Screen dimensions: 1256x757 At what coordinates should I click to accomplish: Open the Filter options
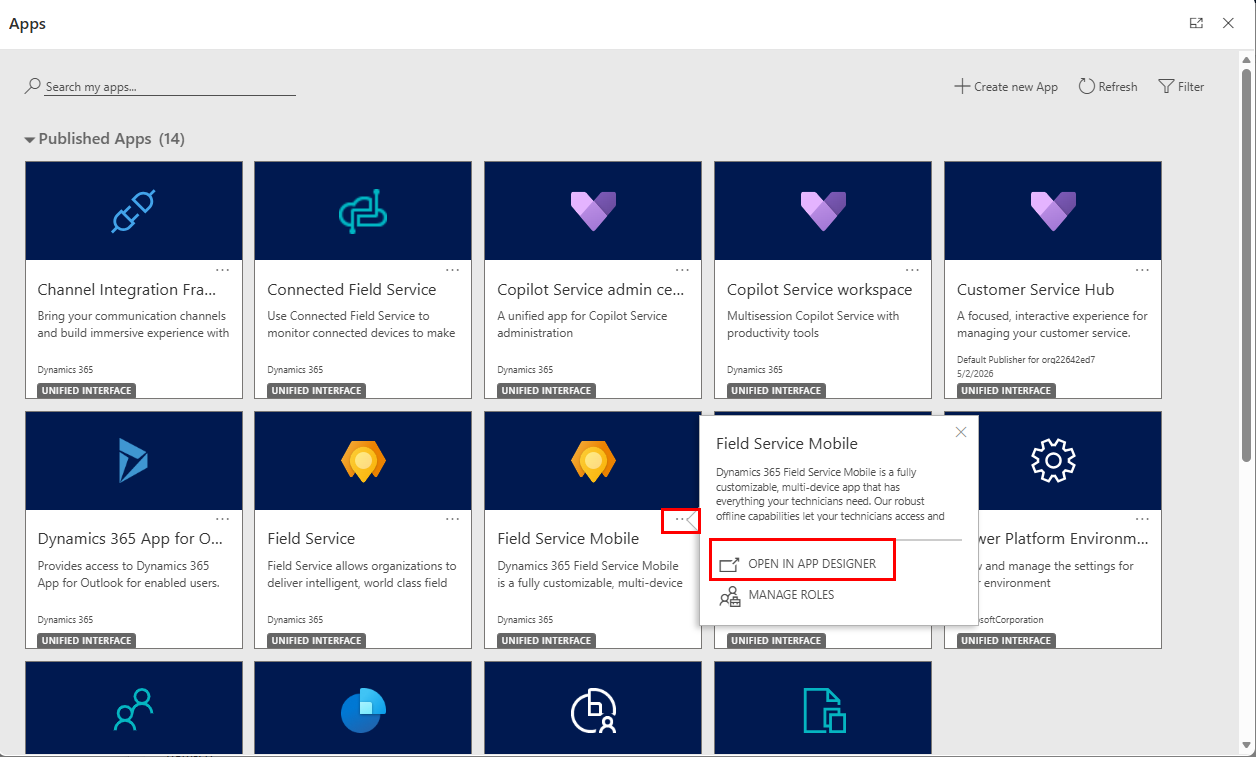pos(1181,87)
